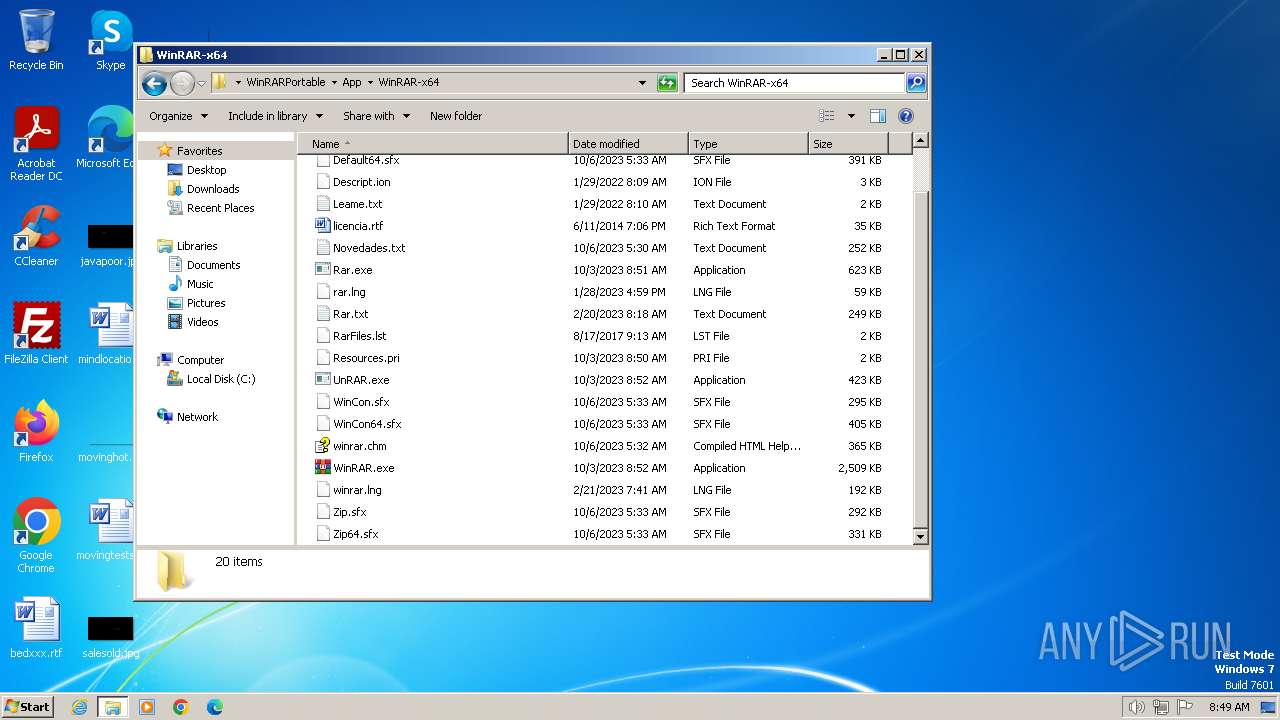Sort by the Name column header
Viewport: 1280px width, 720px height.
point(433,144)
